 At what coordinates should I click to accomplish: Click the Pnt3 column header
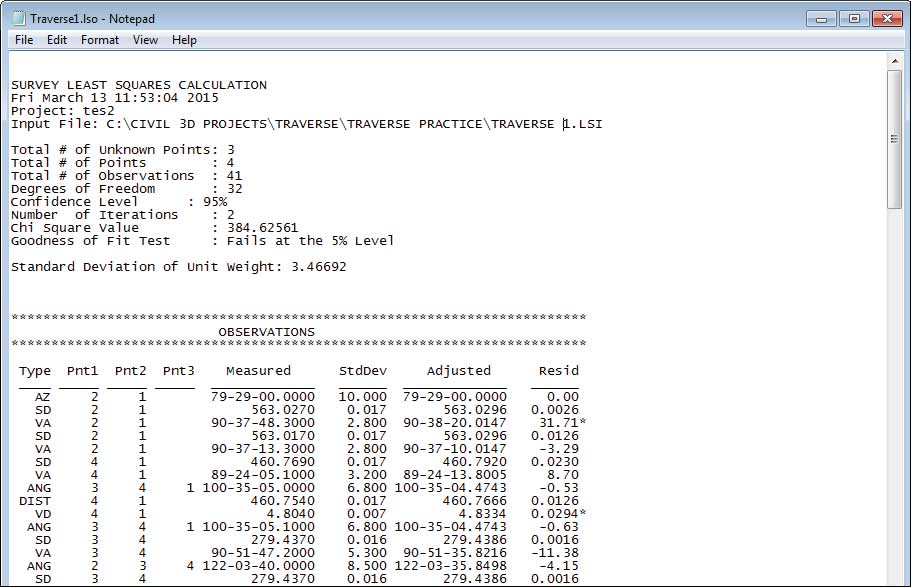[x=178, y=371]
